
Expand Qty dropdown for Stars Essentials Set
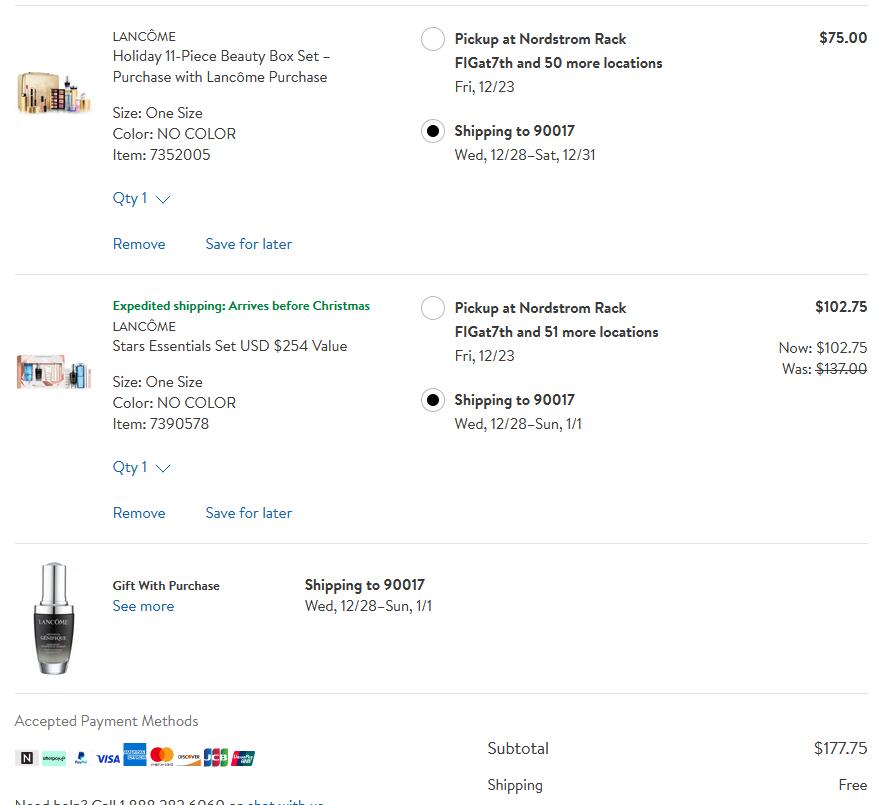pyautogui.click(x=141, y=467)
